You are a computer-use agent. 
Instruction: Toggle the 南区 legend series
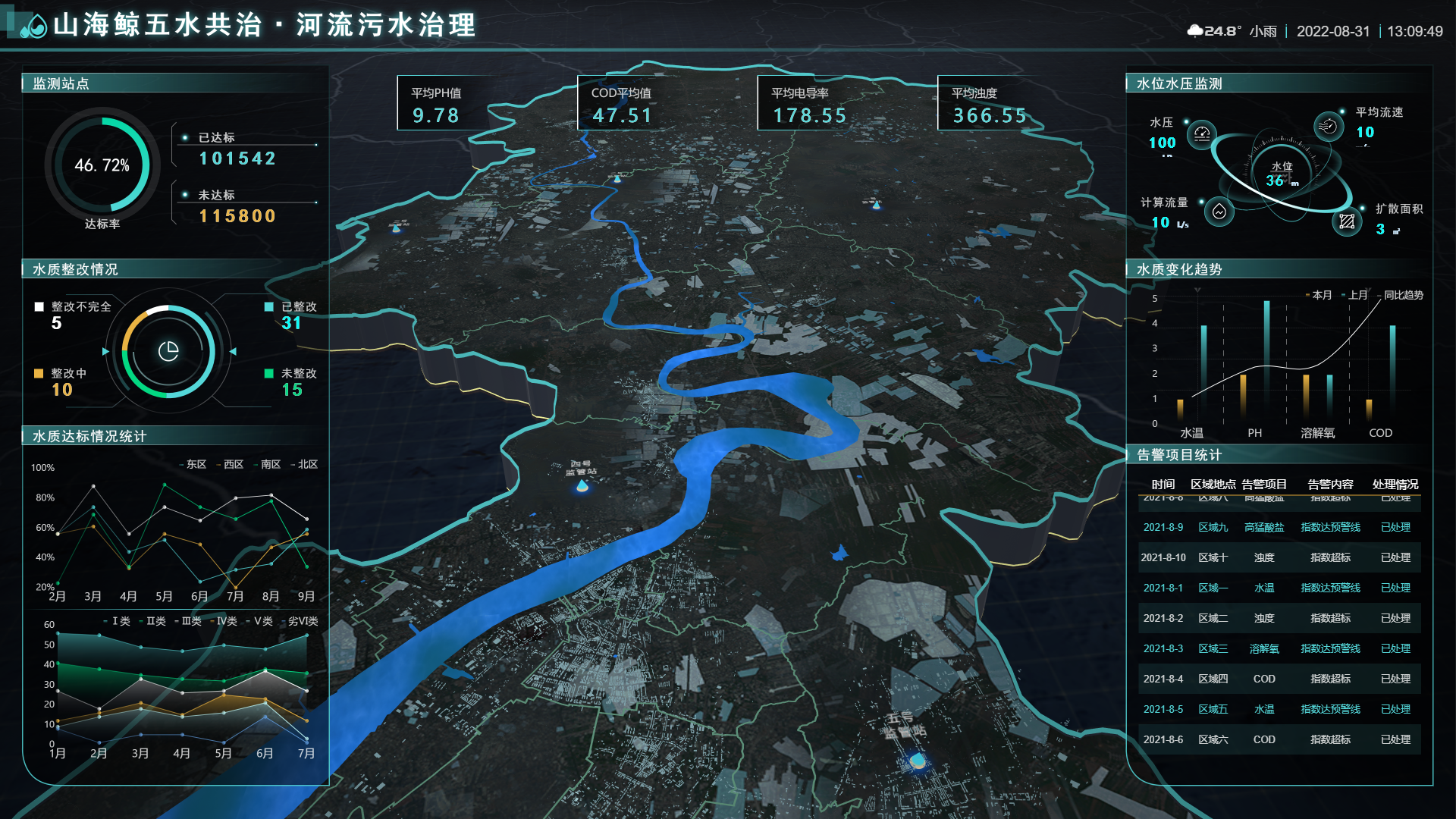[267, 464]
